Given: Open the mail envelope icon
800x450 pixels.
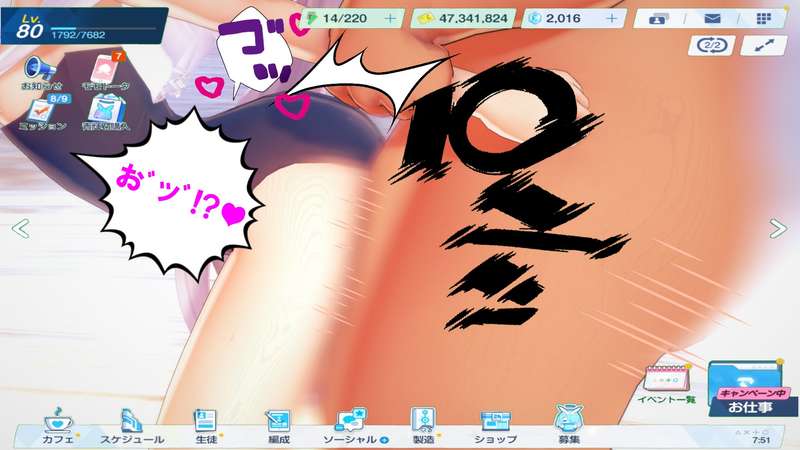Looking at the screenshot, I should point(713,18).
